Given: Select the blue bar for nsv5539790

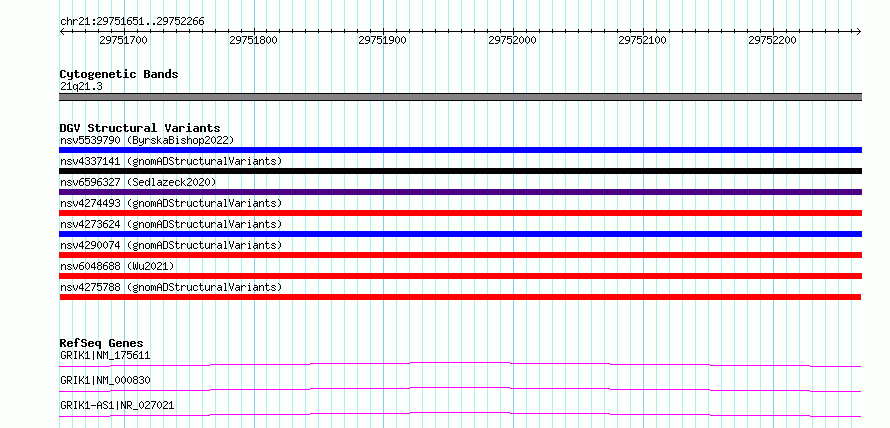Looking at the screenshot, I should tap(460, 150).
